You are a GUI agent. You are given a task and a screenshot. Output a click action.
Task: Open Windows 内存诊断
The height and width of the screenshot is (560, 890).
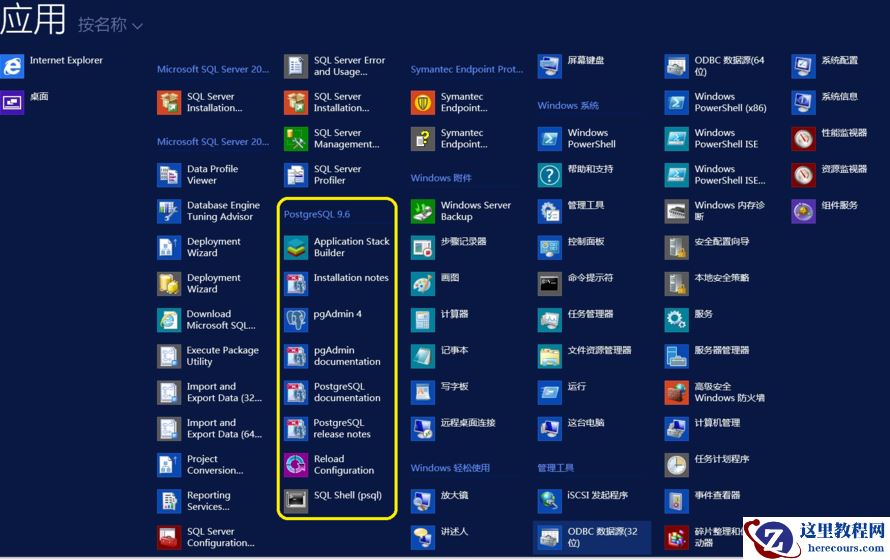tap(715, 212)
